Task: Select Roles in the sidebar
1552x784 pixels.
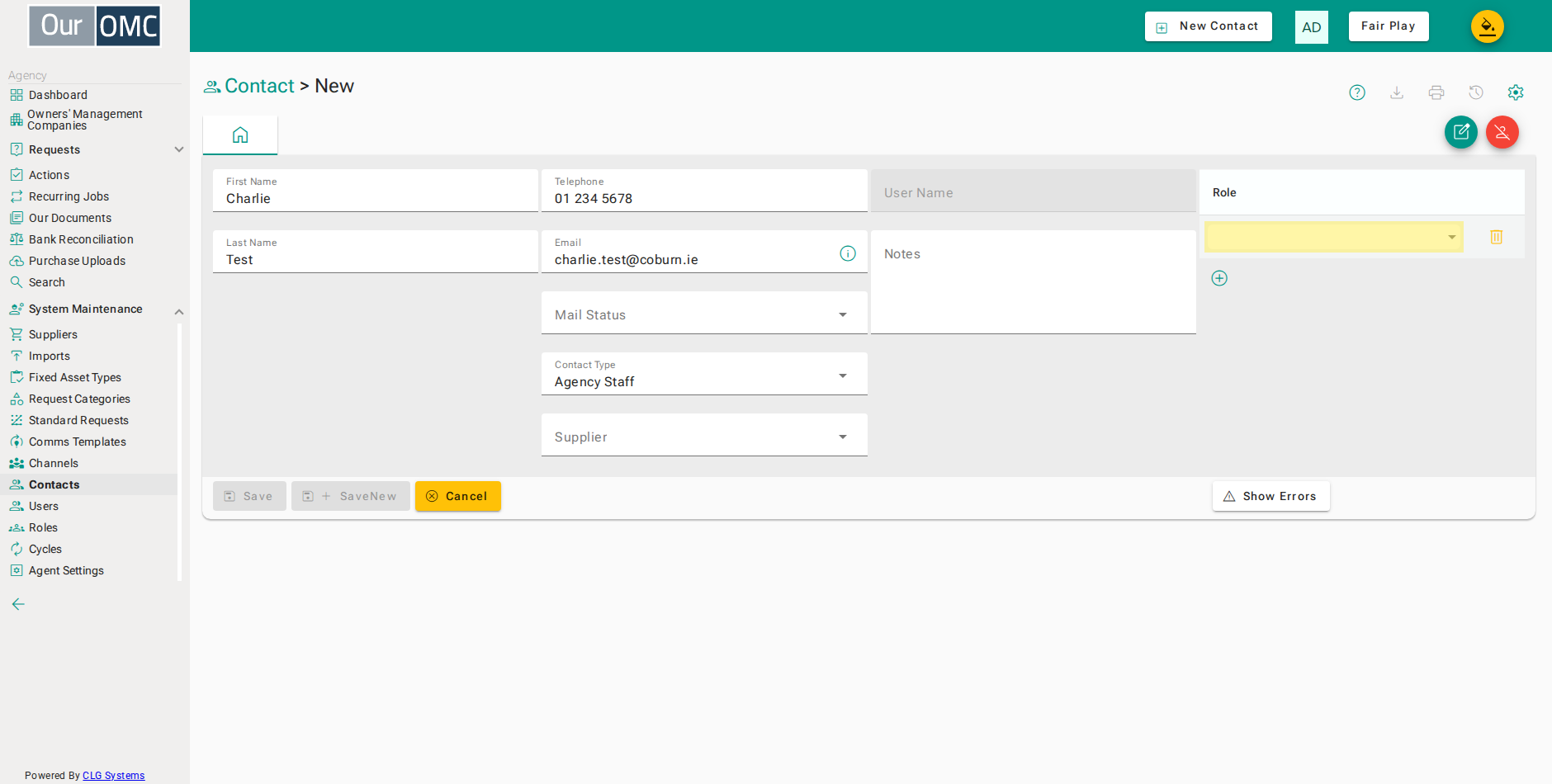Action: click(x=43, y=527)
